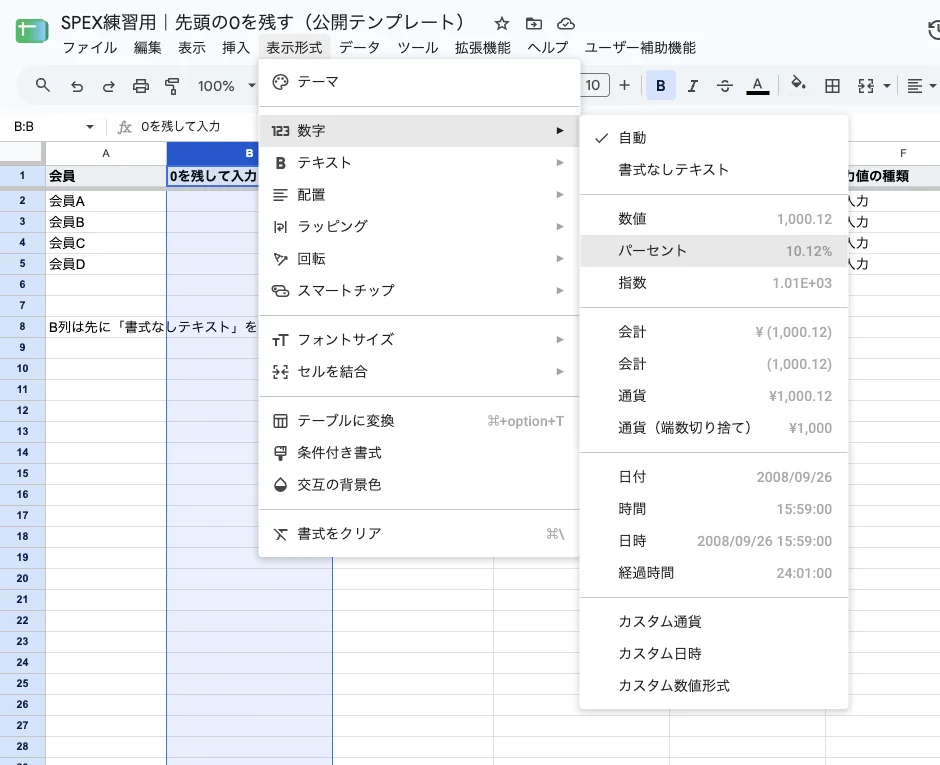Viewport: 940px width, 765px height.
Task: Select テーマ from the format menu
Action: point(420,82)
